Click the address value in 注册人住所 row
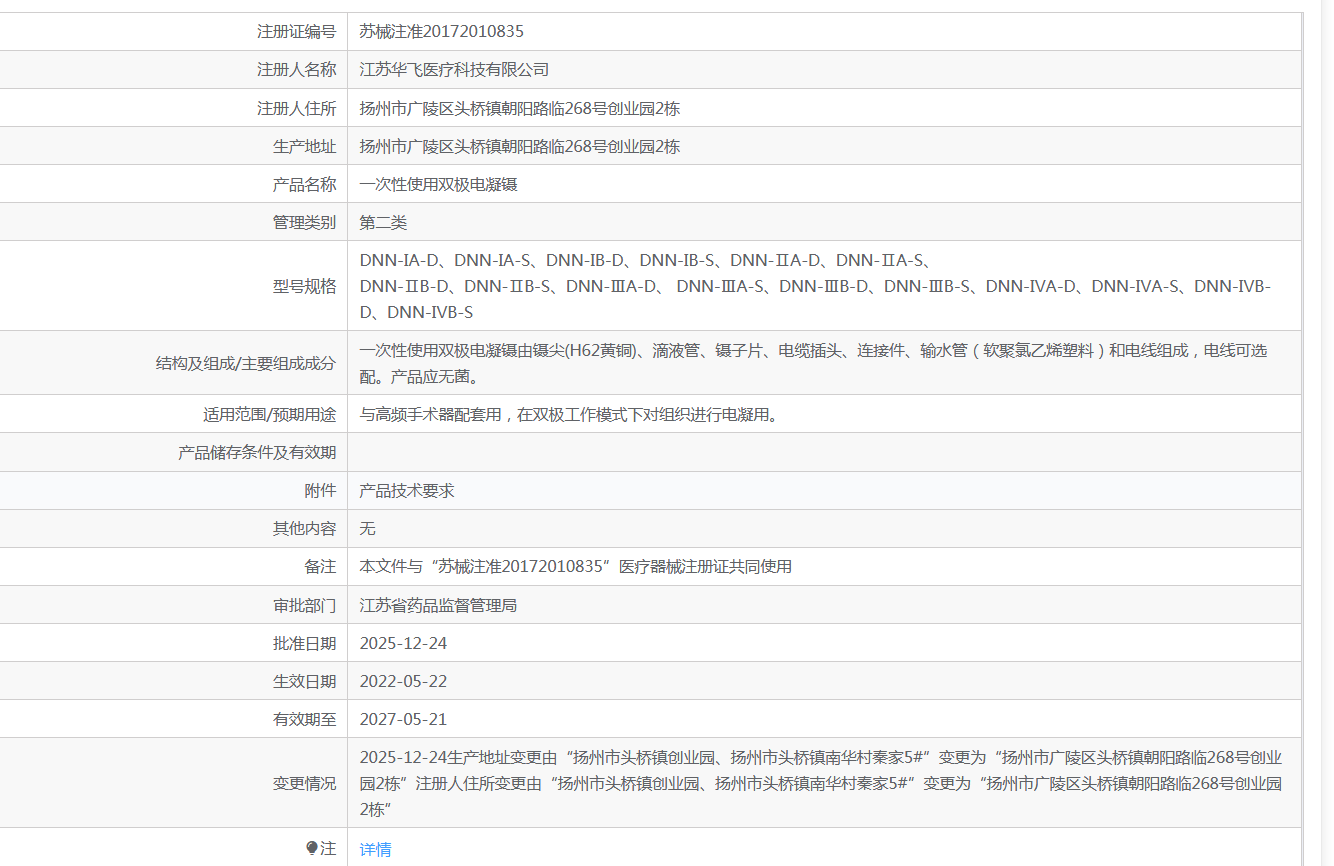The height and width of the screenshot is (866, 1334). [520, 108]
